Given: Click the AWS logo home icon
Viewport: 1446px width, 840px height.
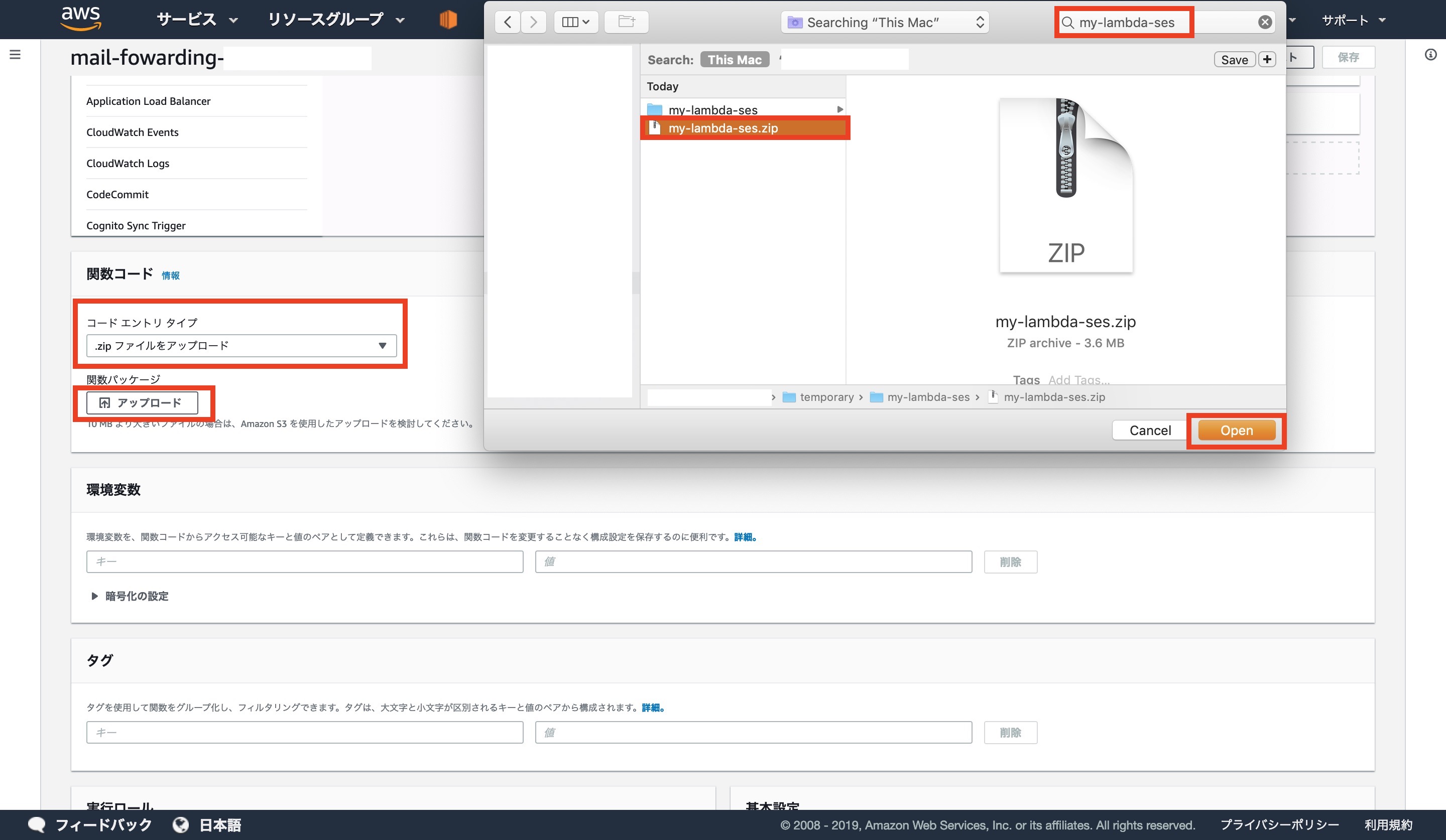Looking at the screenshot, I should pos(81,19).
